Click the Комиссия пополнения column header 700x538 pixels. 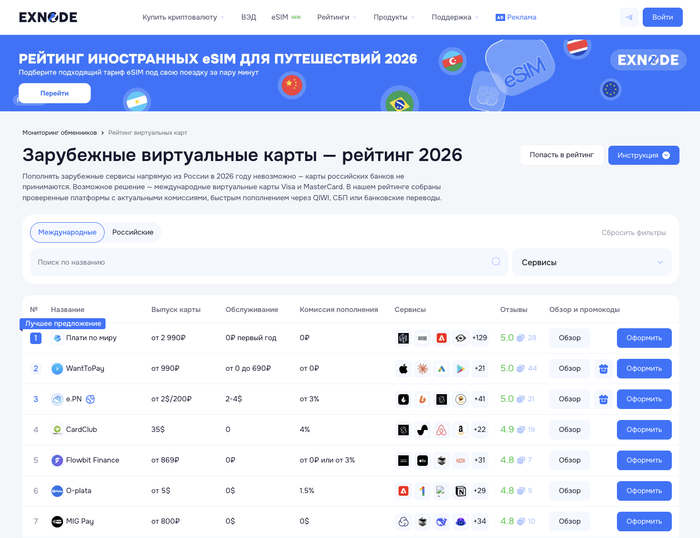point(339,309)
